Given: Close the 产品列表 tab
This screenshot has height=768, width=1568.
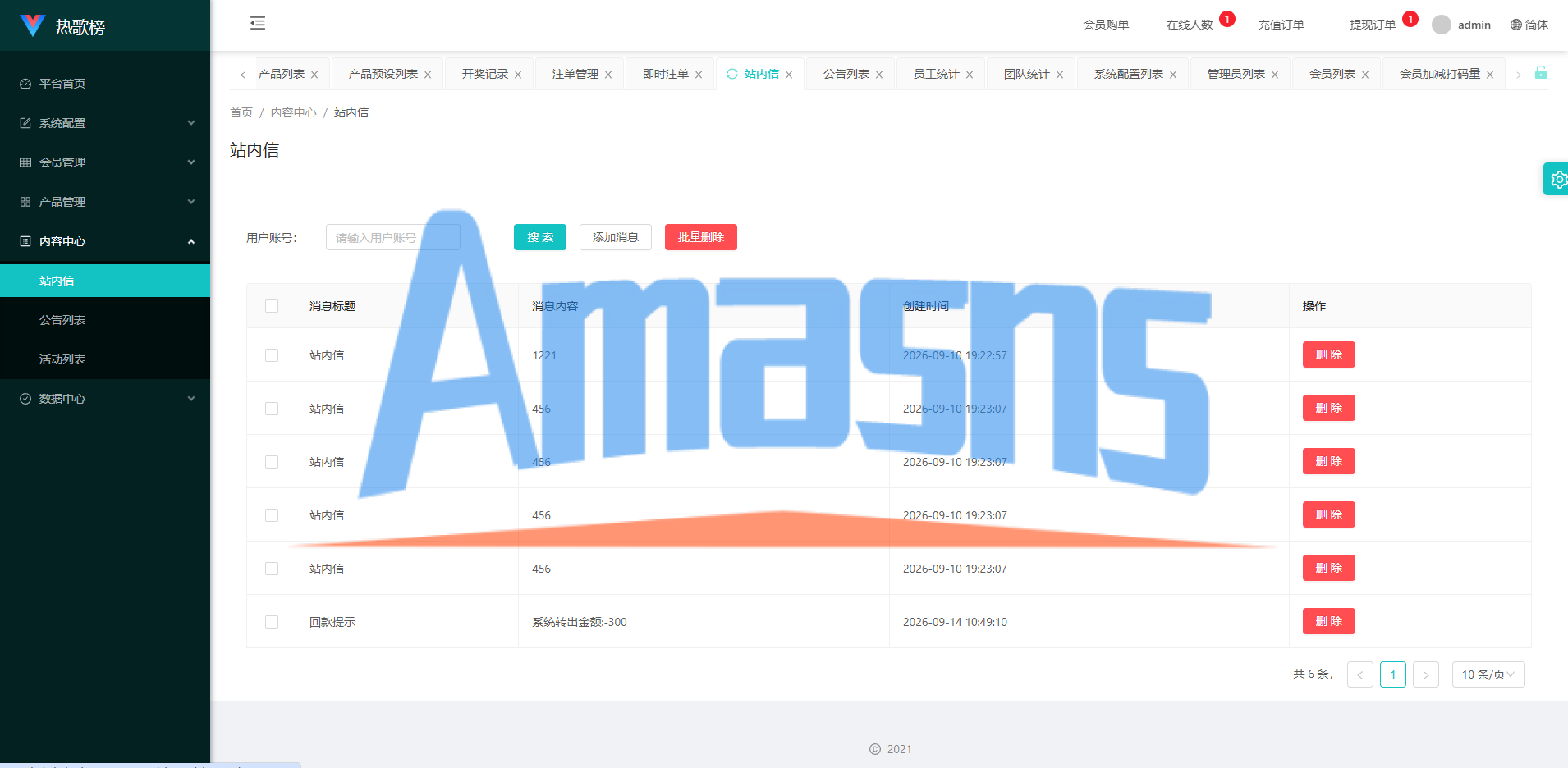Looking at the screenshot, I should tap(314, 75).
